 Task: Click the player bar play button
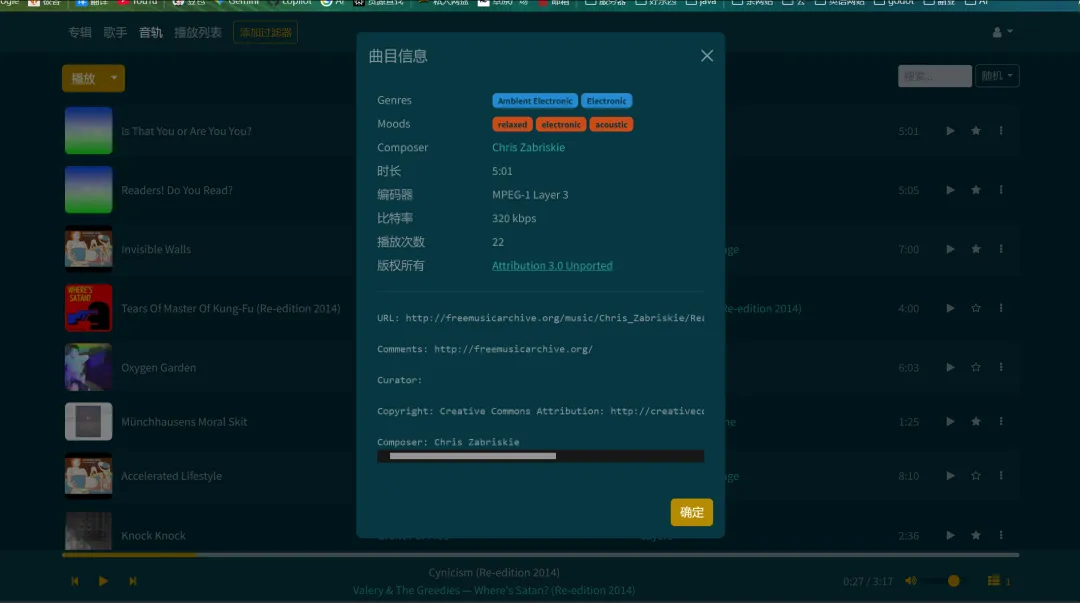103,581
